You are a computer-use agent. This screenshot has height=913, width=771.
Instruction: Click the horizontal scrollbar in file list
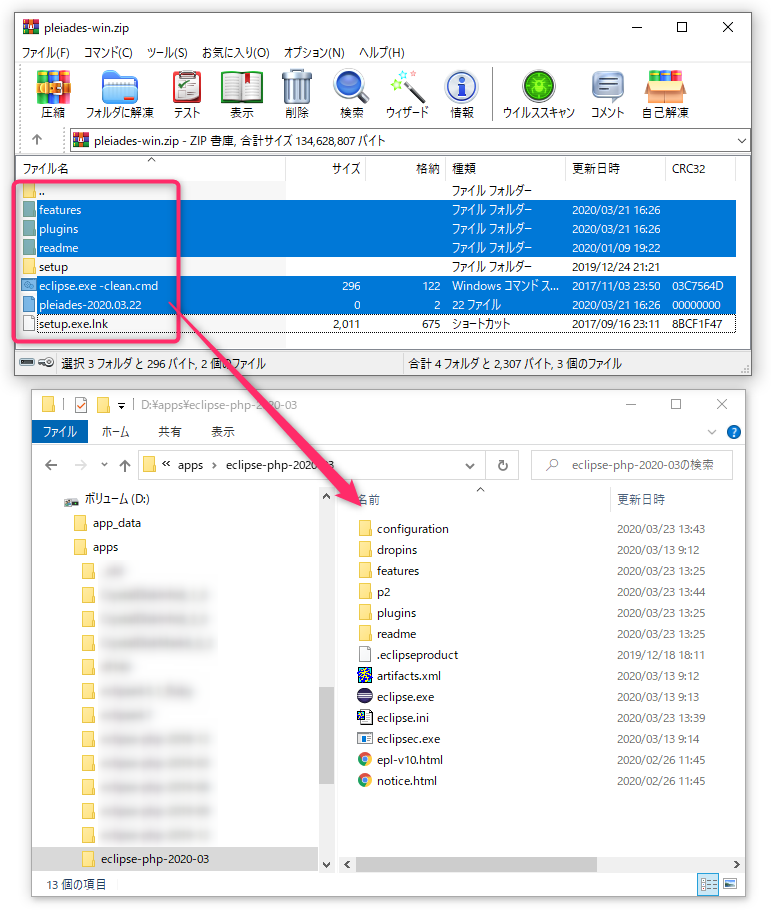pos(476,865)
